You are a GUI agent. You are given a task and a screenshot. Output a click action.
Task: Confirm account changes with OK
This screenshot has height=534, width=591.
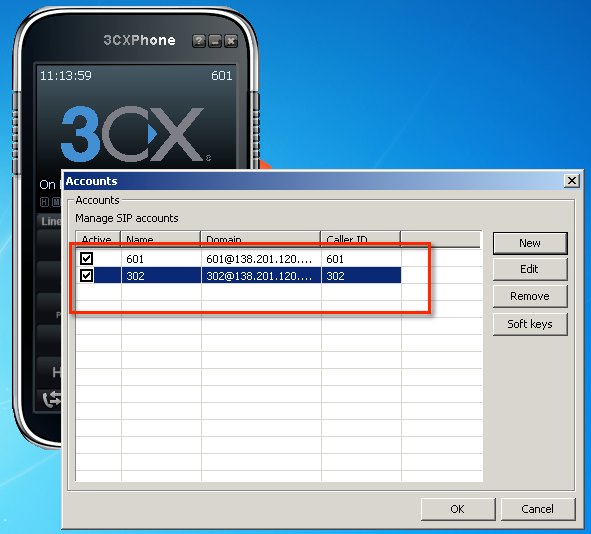click(458, 509)
